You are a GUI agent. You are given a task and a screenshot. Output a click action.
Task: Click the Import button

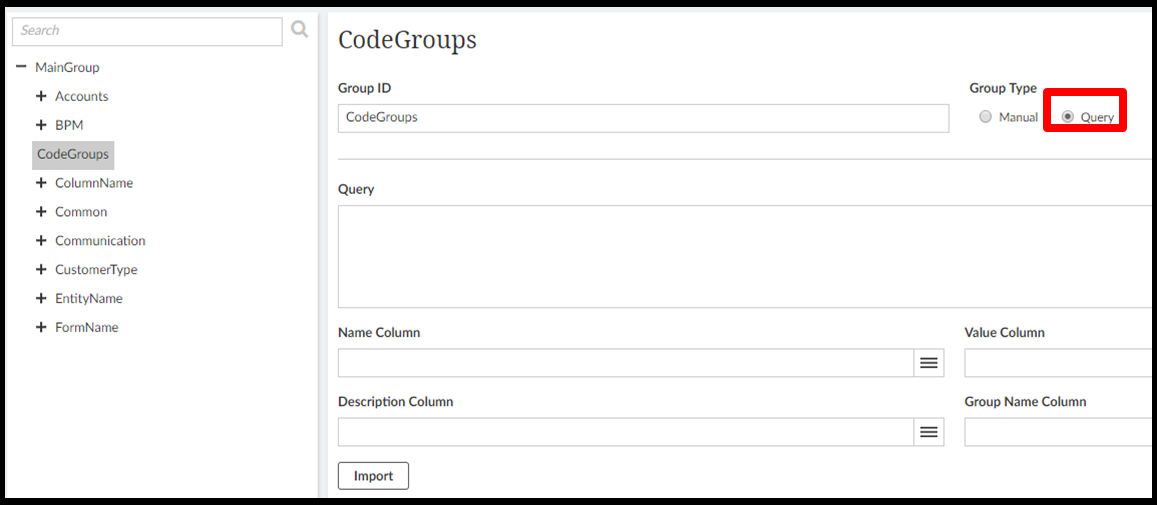click(373, 476)
